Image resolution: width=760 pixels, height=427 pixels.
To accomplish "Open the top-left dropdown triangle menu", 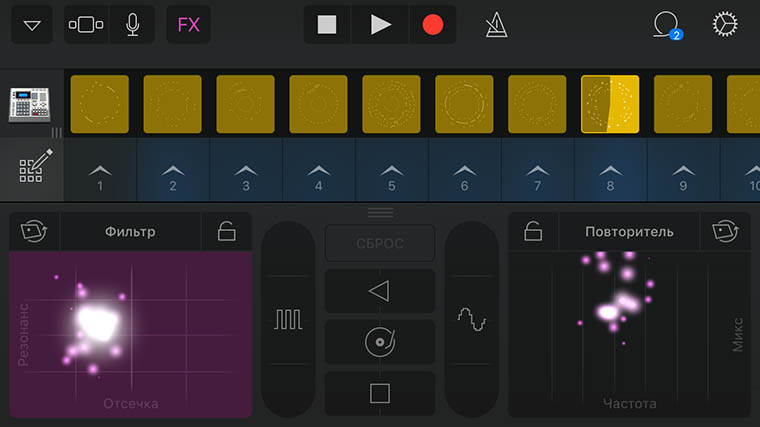I will 32,25.
